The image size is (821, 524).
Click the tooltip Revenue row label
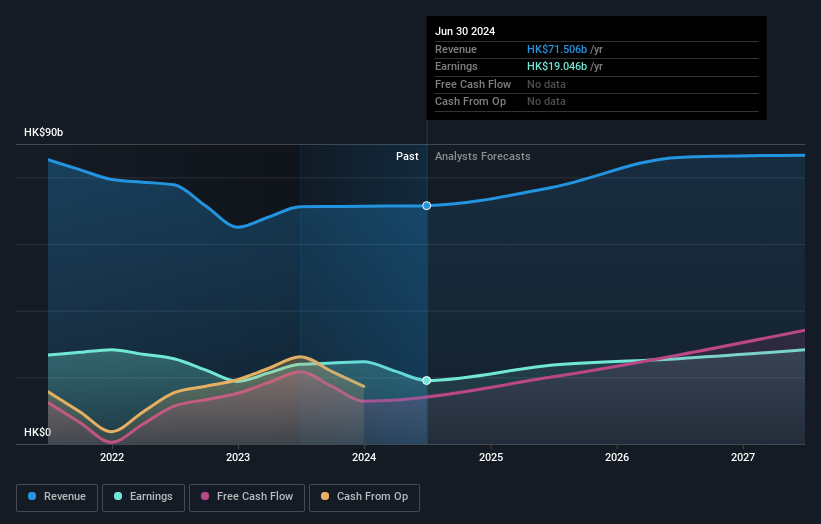pos(456,49)
